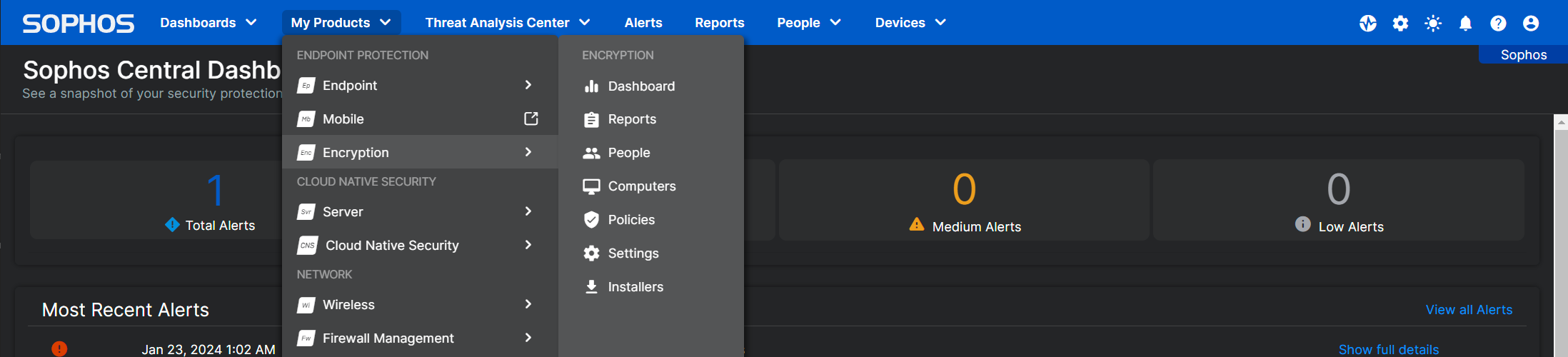Expand the Firewall Management submenu
Viewport: 1568px width, 357px height.
point(528,338)
